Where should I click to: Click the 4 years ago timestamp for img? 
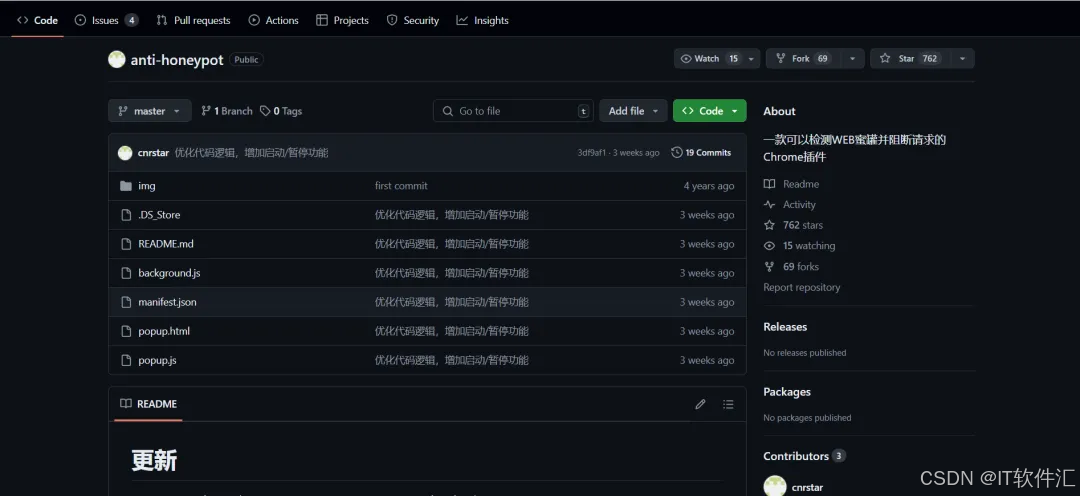pyautogui.click(x=709, y=186)
